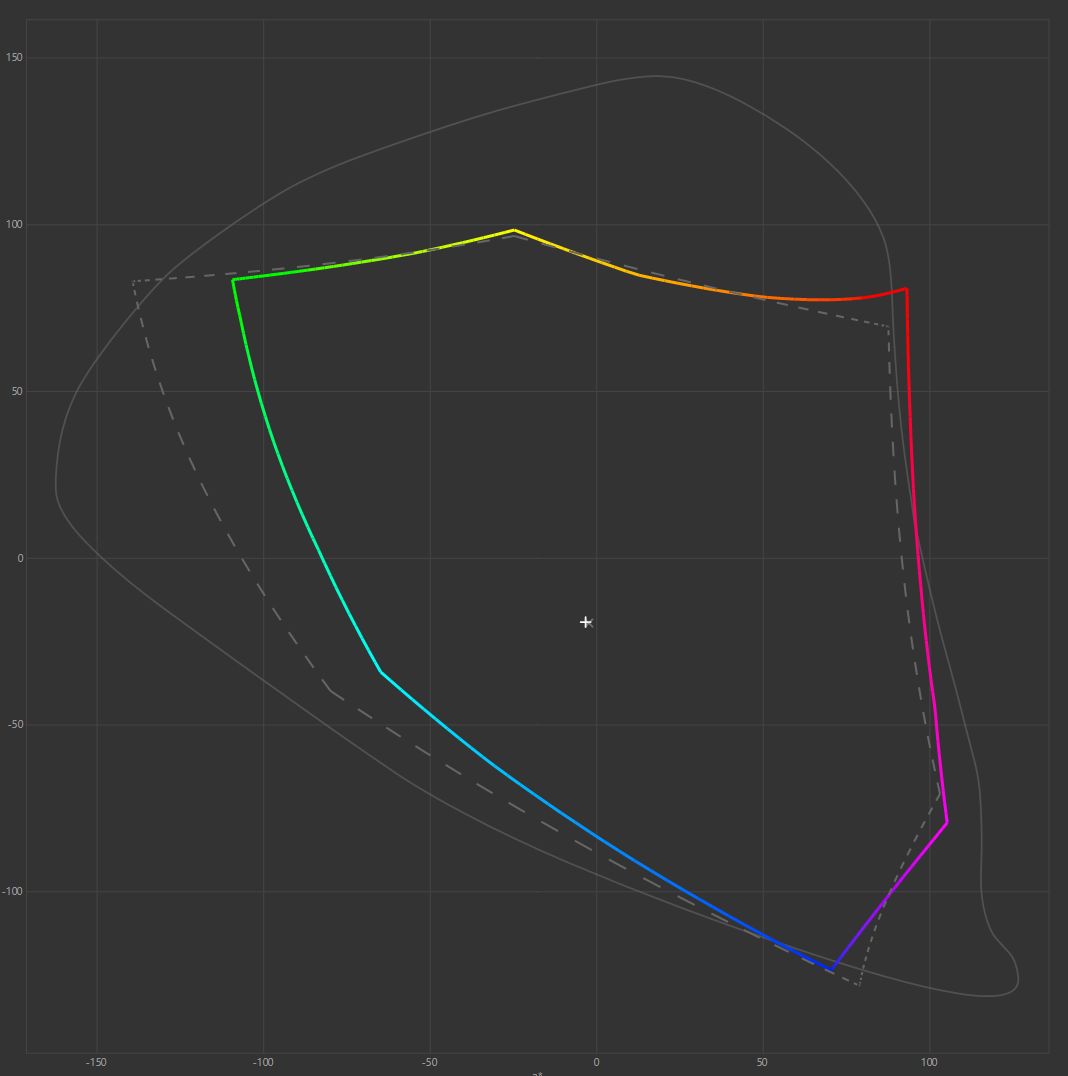
Task: Click the -100 label on vertical axis
Action: point(11,892)
